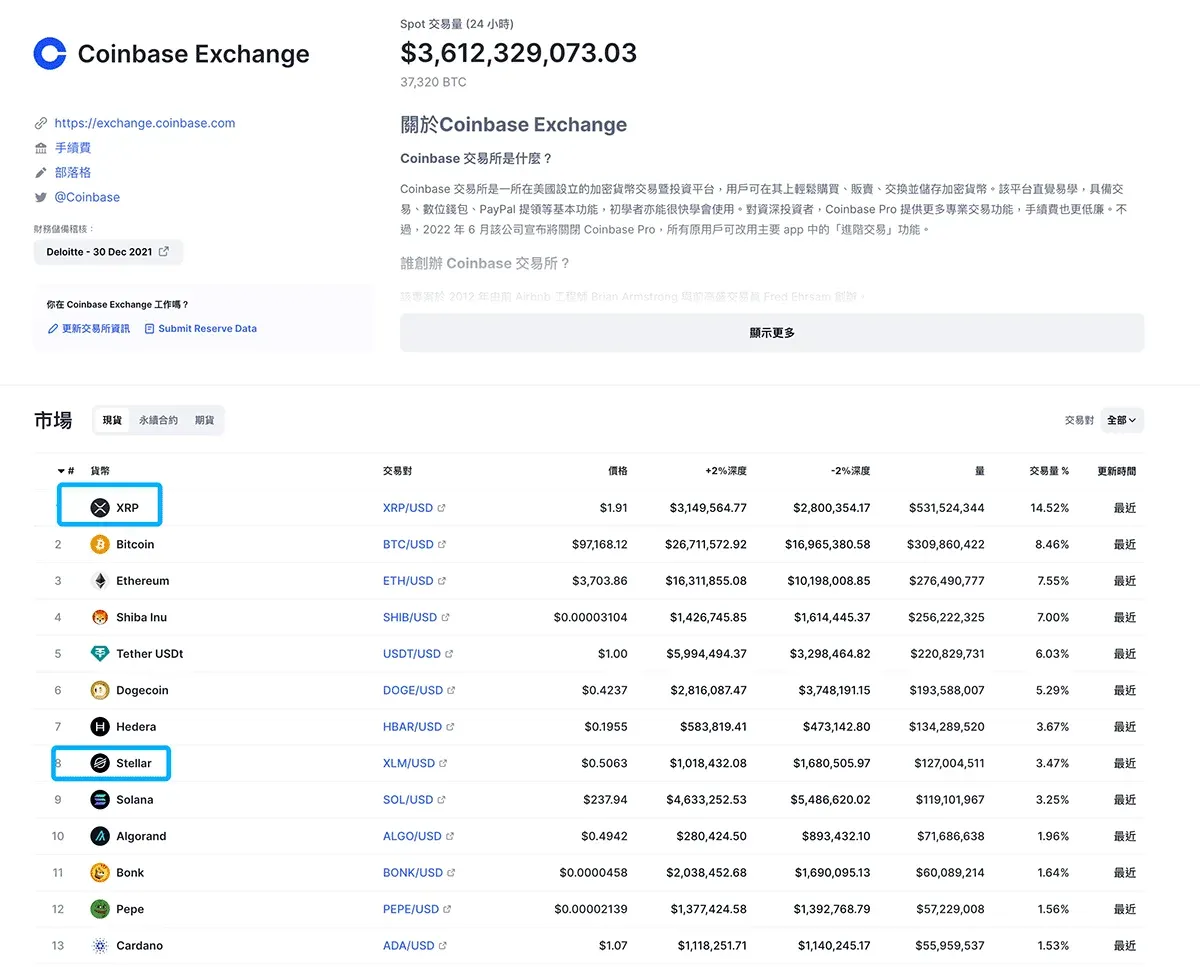Sort by the 量 column header

point(979,471)
